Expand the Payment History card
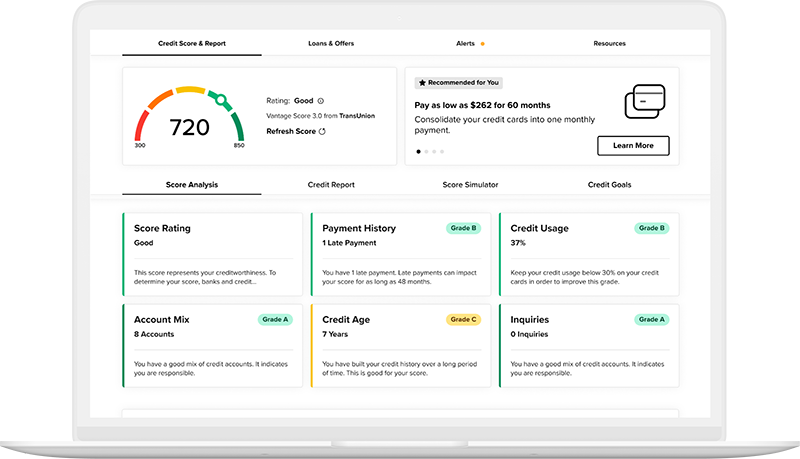Screen dimensions: 800x459 pos(402,254)
